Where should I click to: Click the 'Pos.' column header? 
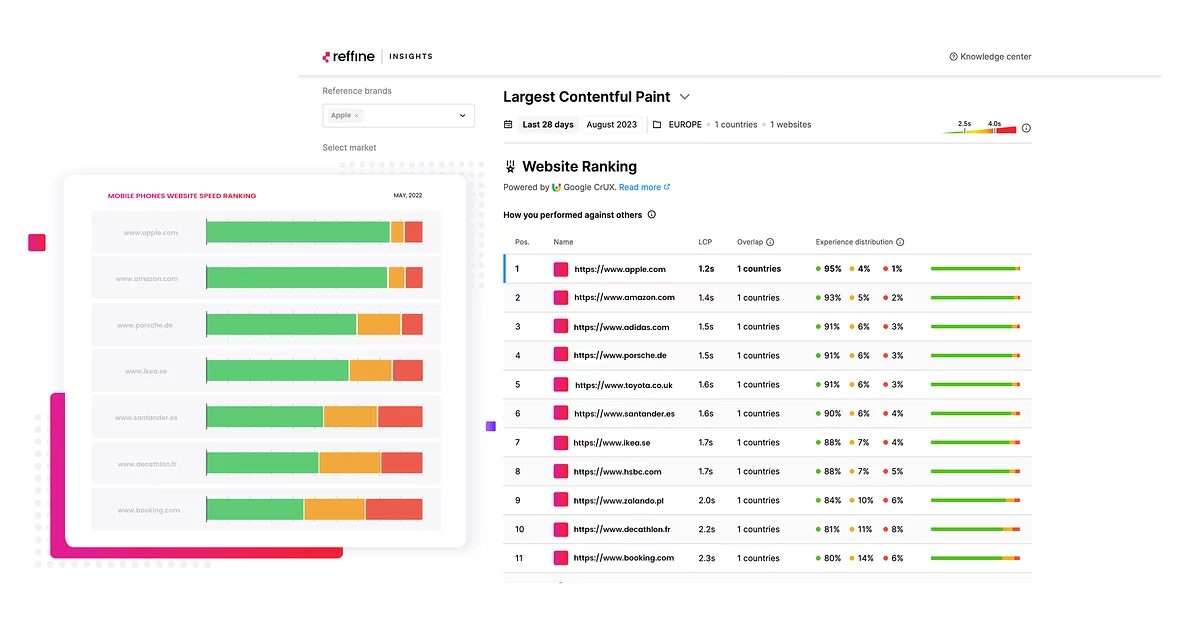[522, 242]
